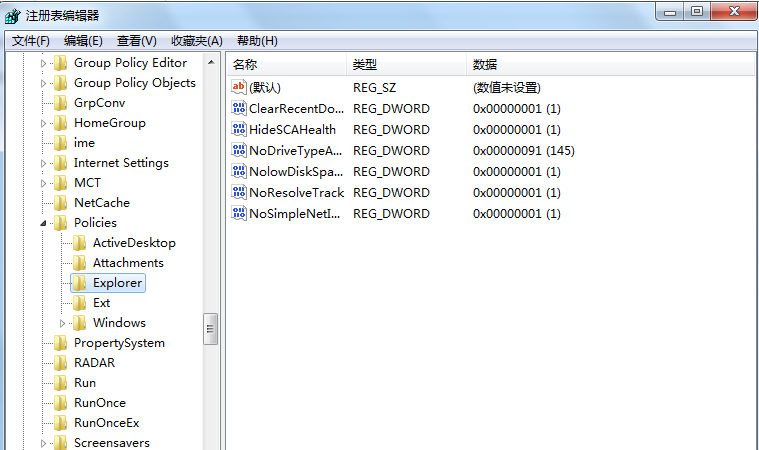This screenshot has height=450, width=759.
Task: Select the PropertySystem folder icon
Action: (x=61, y=343)
